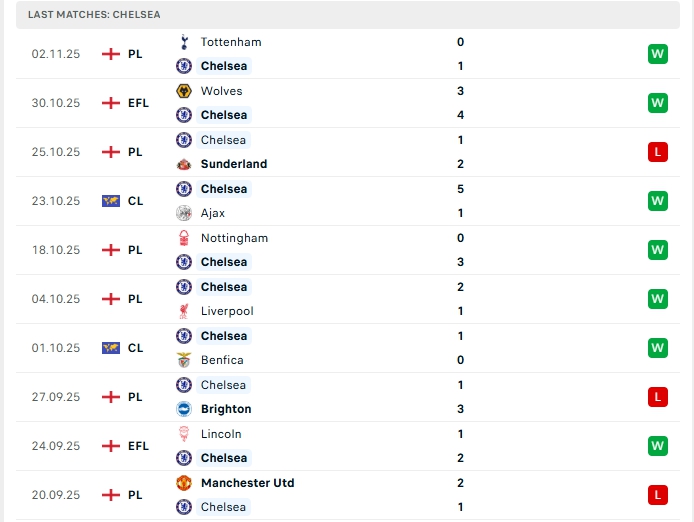Click the Lincoln club crest icon
The width and height of the screenshot is (694, 522).
[184, 434]
